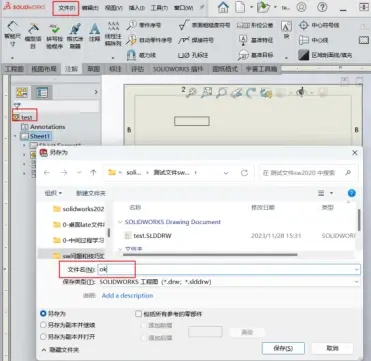This screenshot has width=371, height=361.
Task: Select the Weld Symbol (焊接符号) tool
Action: coord(196,40)
